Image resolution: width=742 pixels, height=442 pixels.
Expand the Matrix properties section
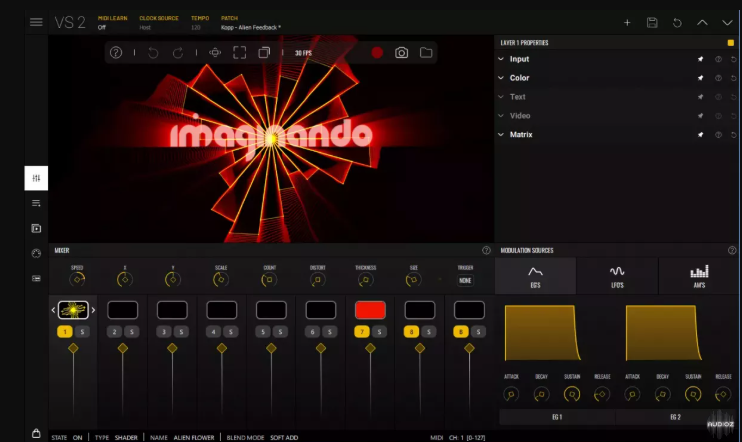pos(520,134)
